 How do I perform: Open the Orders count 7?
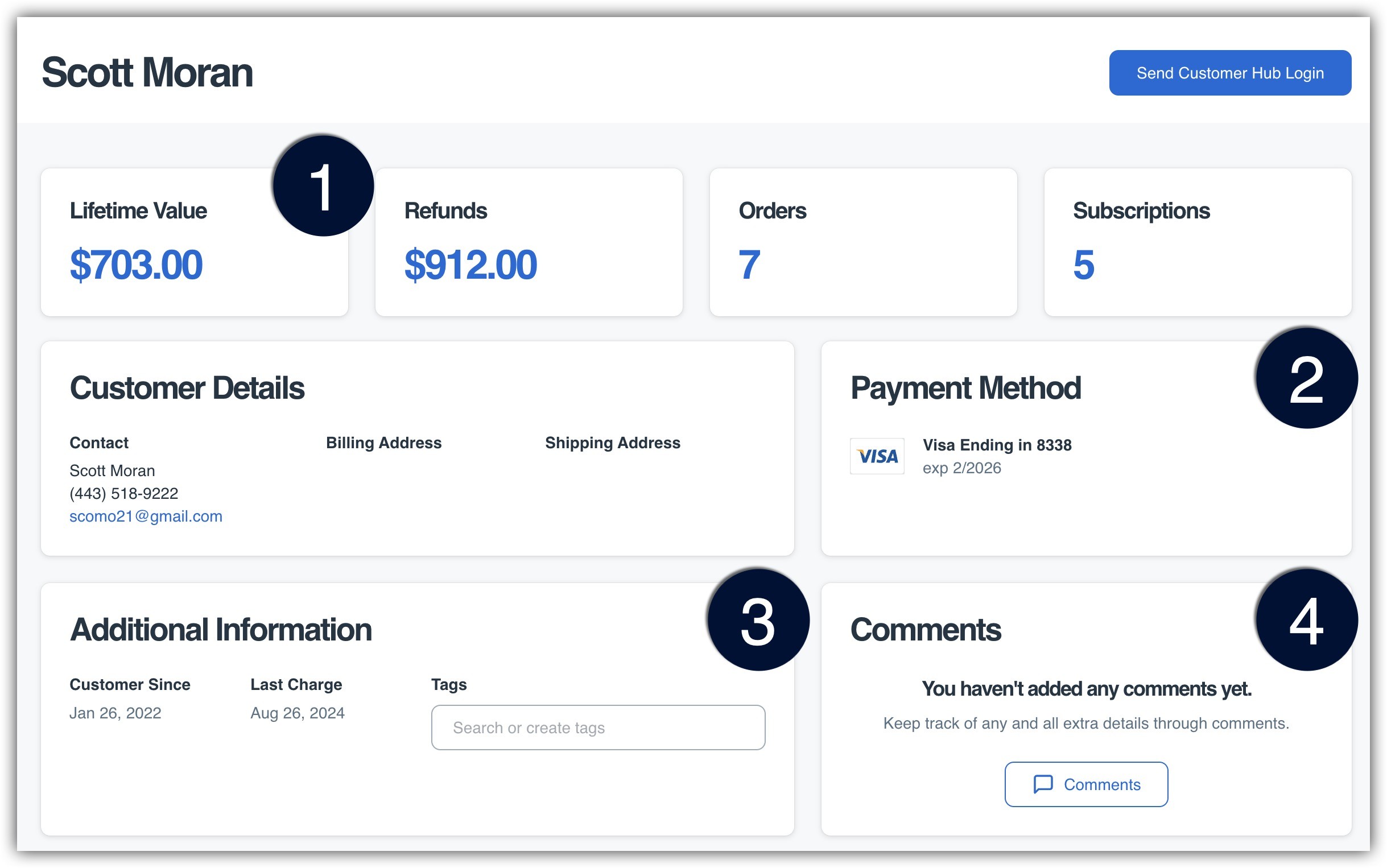pyautogui.click(x=749, y=265)
